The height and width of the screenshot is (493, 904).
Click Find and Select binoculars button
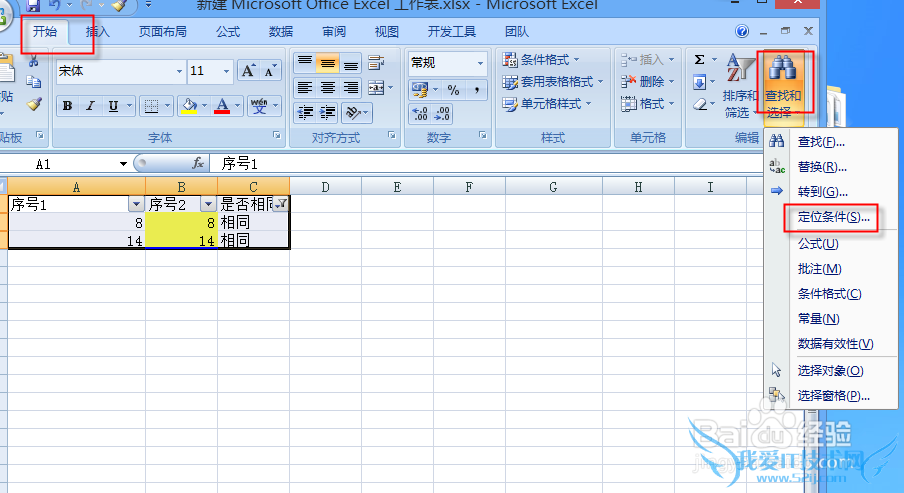coord(782,85)
